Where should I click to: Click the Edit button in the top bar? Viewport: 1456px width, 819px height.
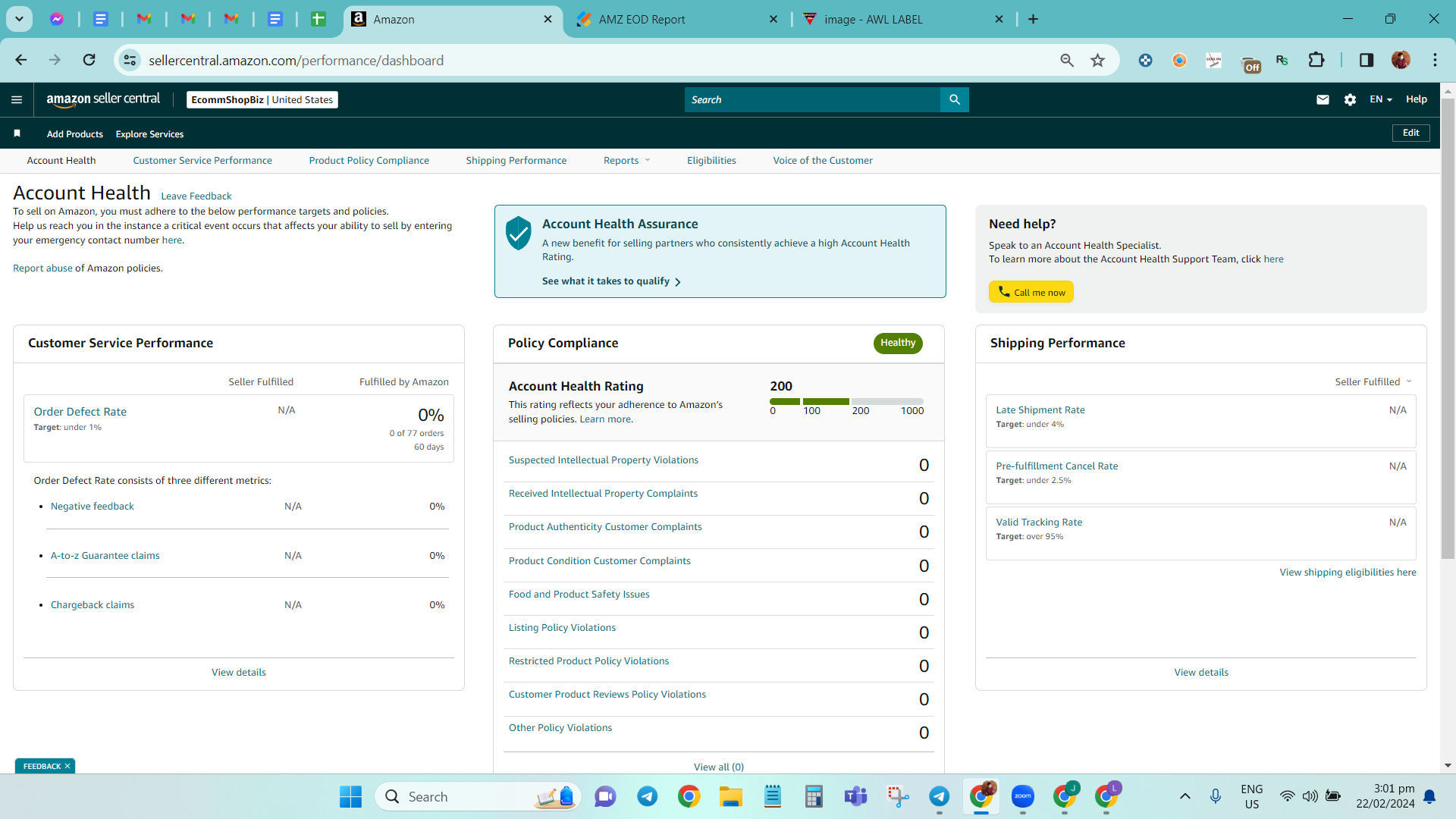coord(1411,133)
